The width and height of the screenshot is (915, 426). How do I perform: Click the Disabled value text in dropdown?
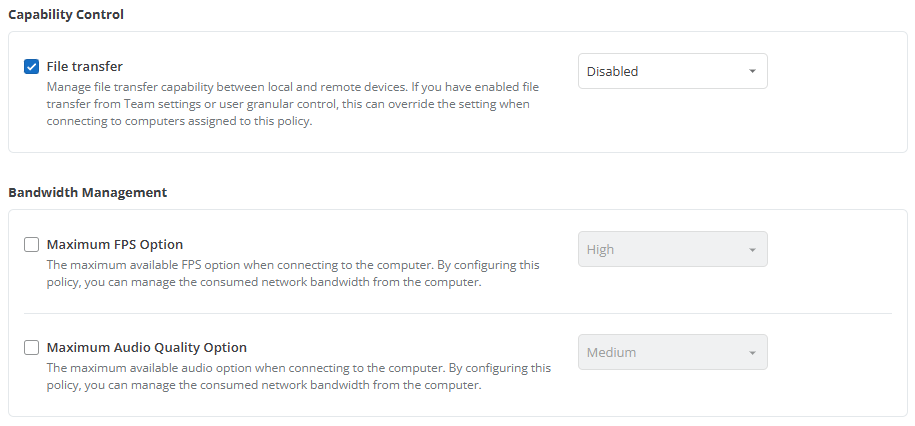612,71
